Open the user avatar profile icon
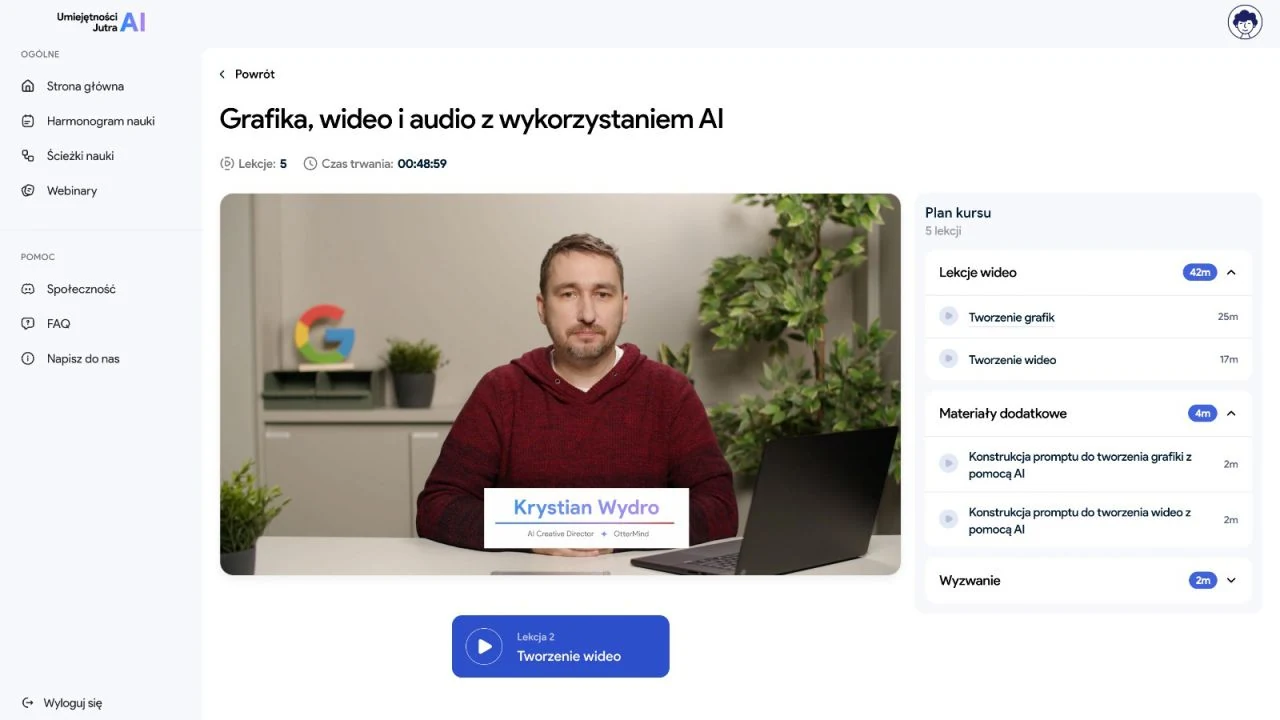Screen dimensions: 1280x720 click(x=1245, y=22)
